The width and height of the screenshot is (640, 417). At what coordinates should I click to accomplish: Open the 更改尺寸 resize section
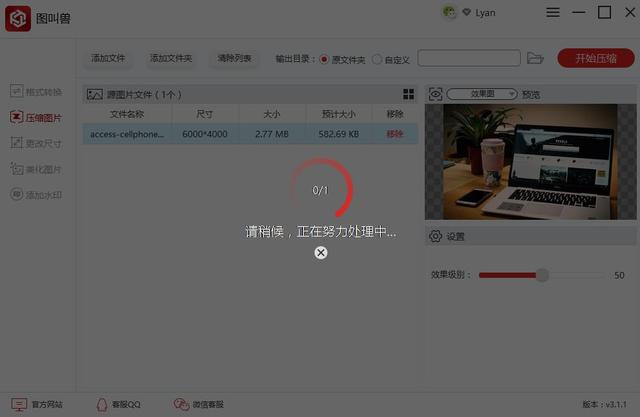click(36, 143)
